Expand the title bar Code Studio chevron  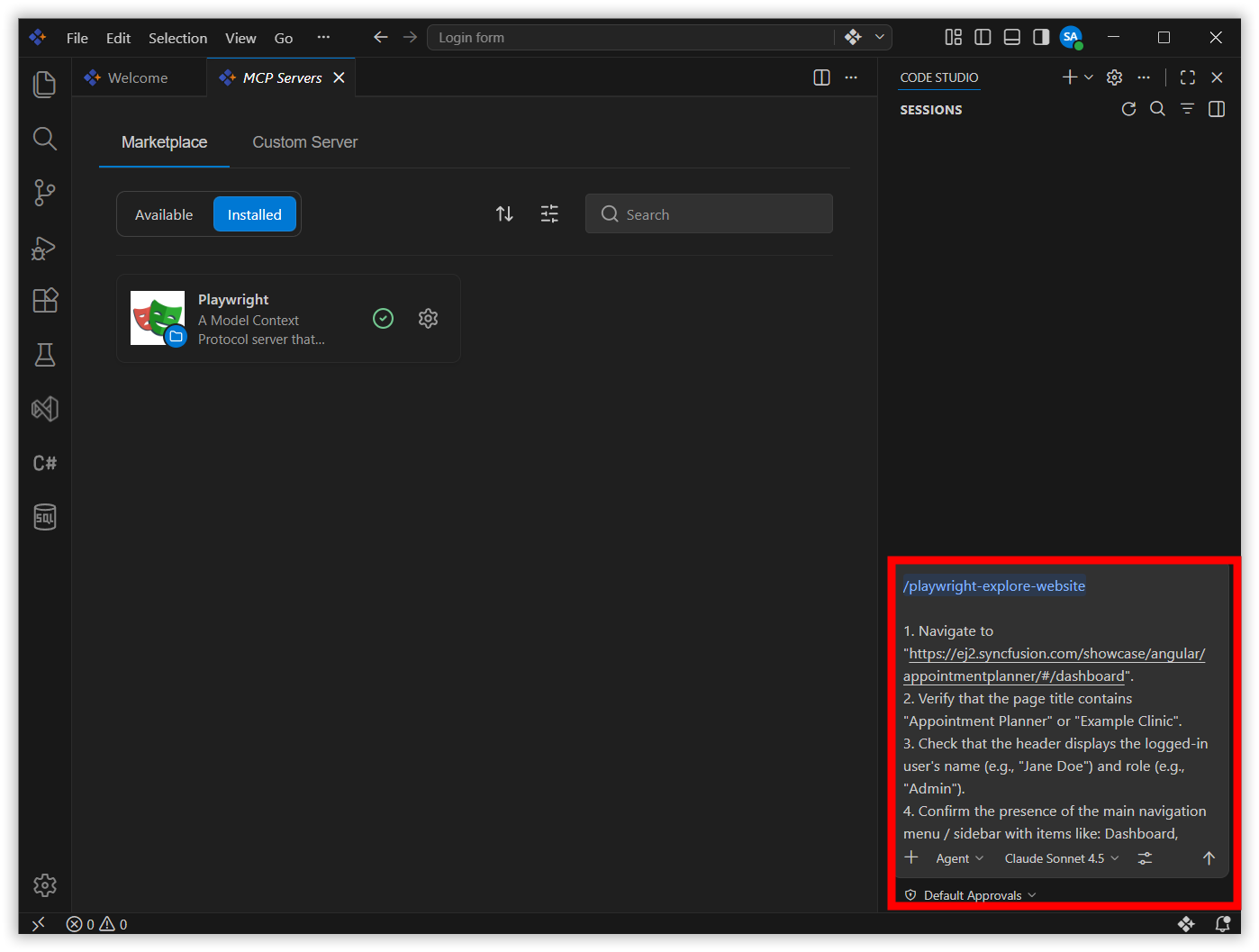pos(880,37)
